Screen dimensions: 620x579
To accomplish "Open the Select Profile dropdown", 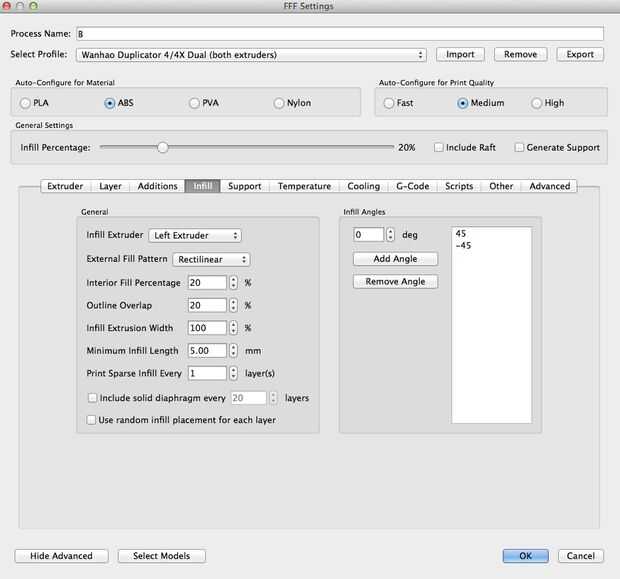I will click(x=251, y=55).
